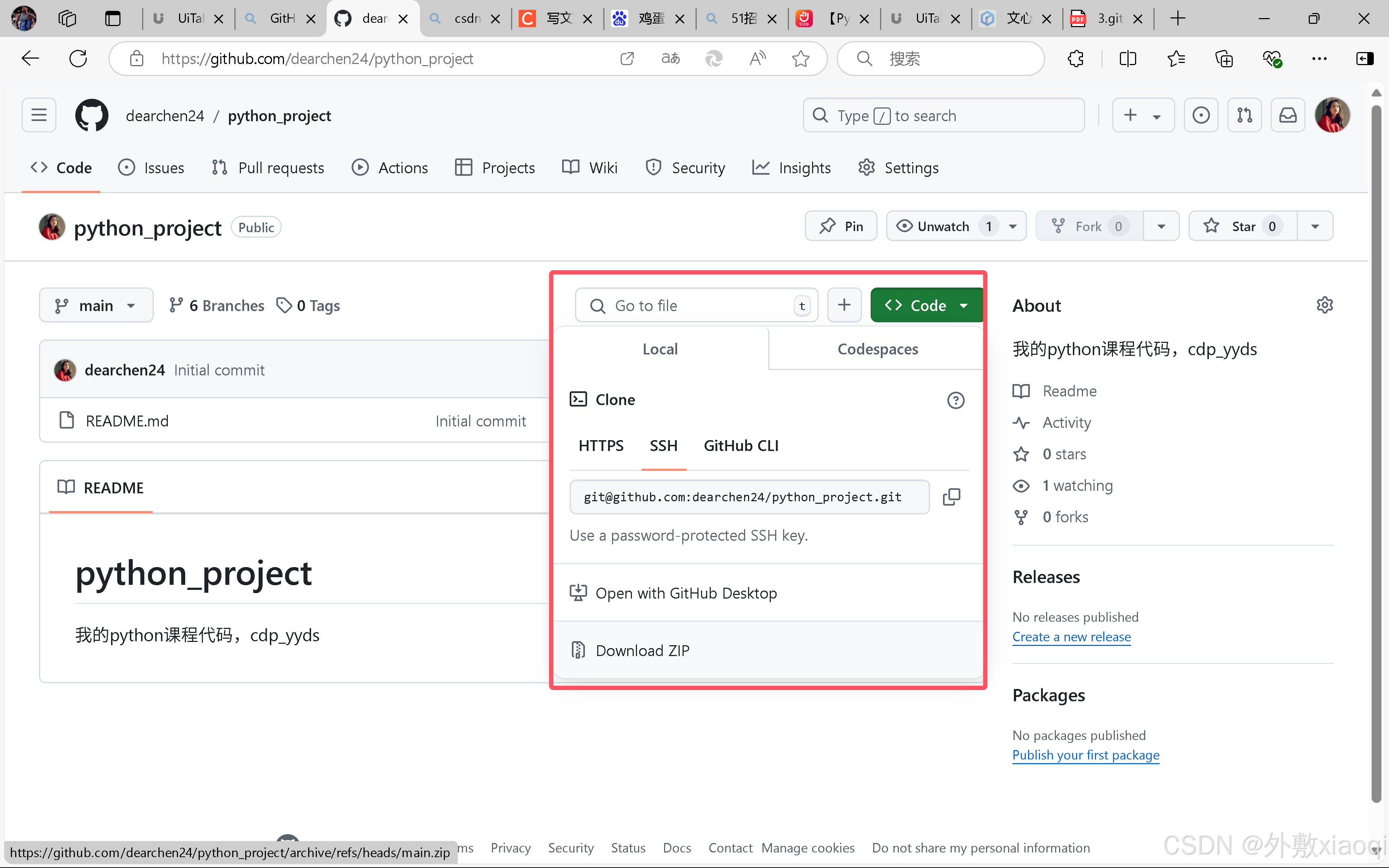Viewport: 1389px width, 868px height.
Task: View pull requests via top-right icon
Action: (1245, 115)
